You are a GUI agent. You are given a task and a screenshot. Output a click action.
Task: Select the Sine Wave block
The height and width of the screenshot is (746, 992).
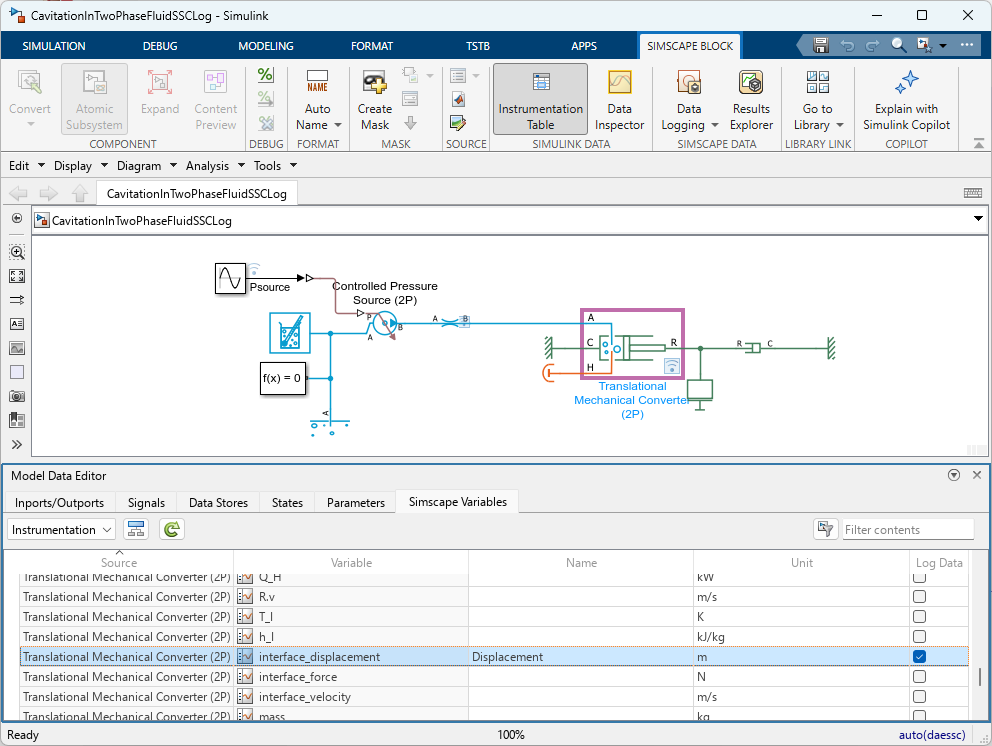coord(230,278)
